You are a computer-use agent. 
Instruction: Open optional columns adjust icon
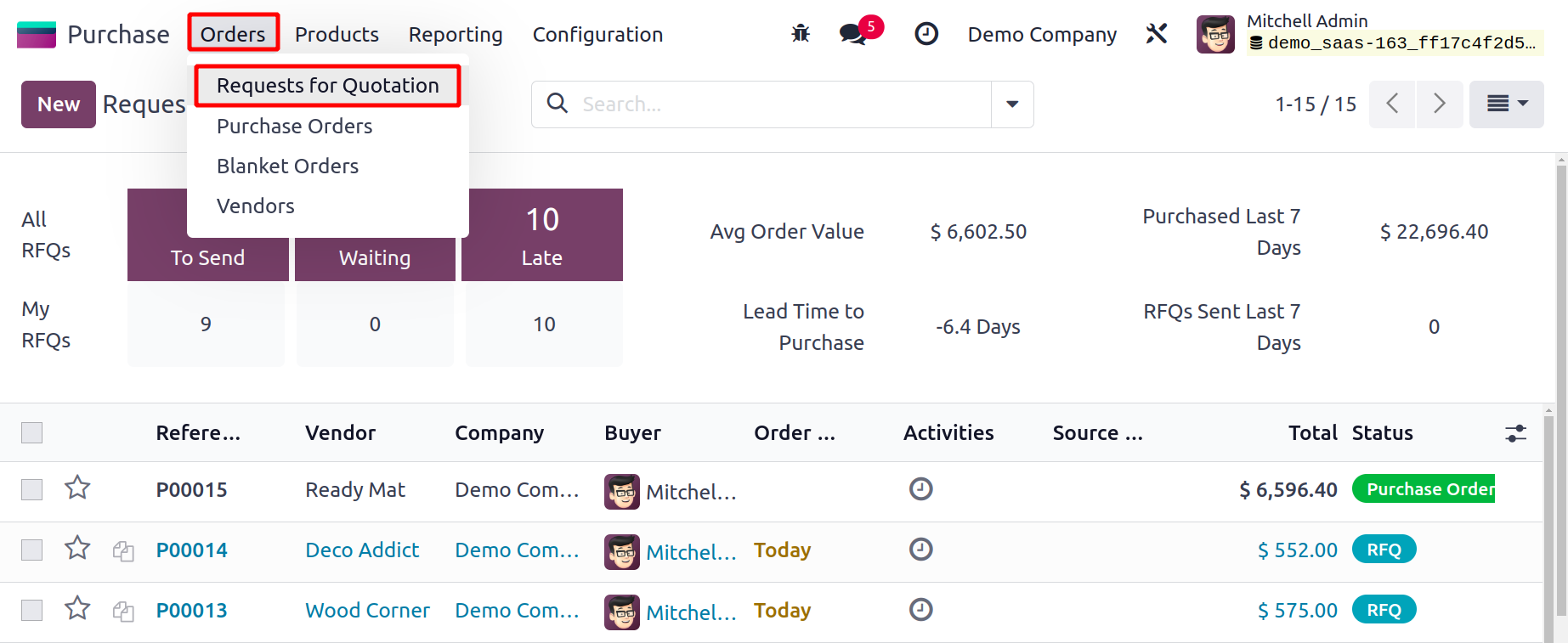(1515, 433)
